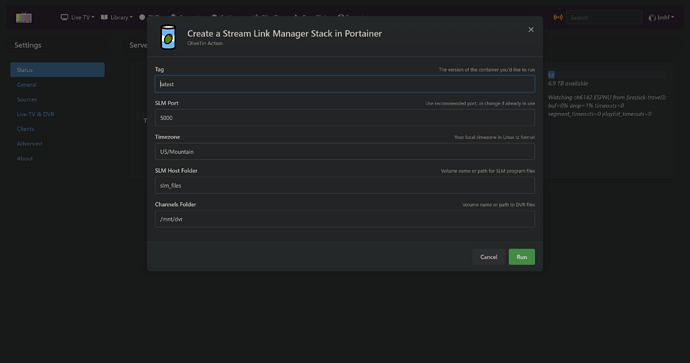Click the 'The version of the container you'd like to run' hint
This screenshot has height=363, width=690.
[487, 70]
